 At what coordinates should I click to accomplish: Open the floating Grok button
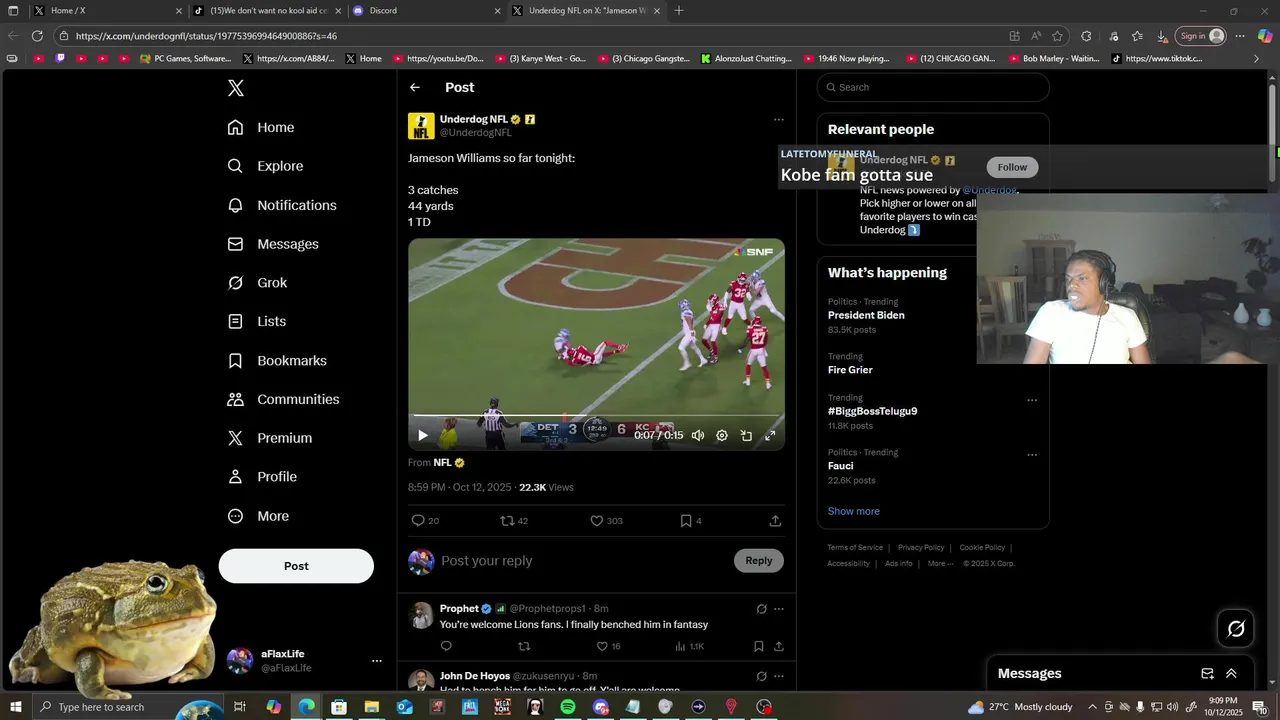pyautogui.click(x=1236, y=629)
